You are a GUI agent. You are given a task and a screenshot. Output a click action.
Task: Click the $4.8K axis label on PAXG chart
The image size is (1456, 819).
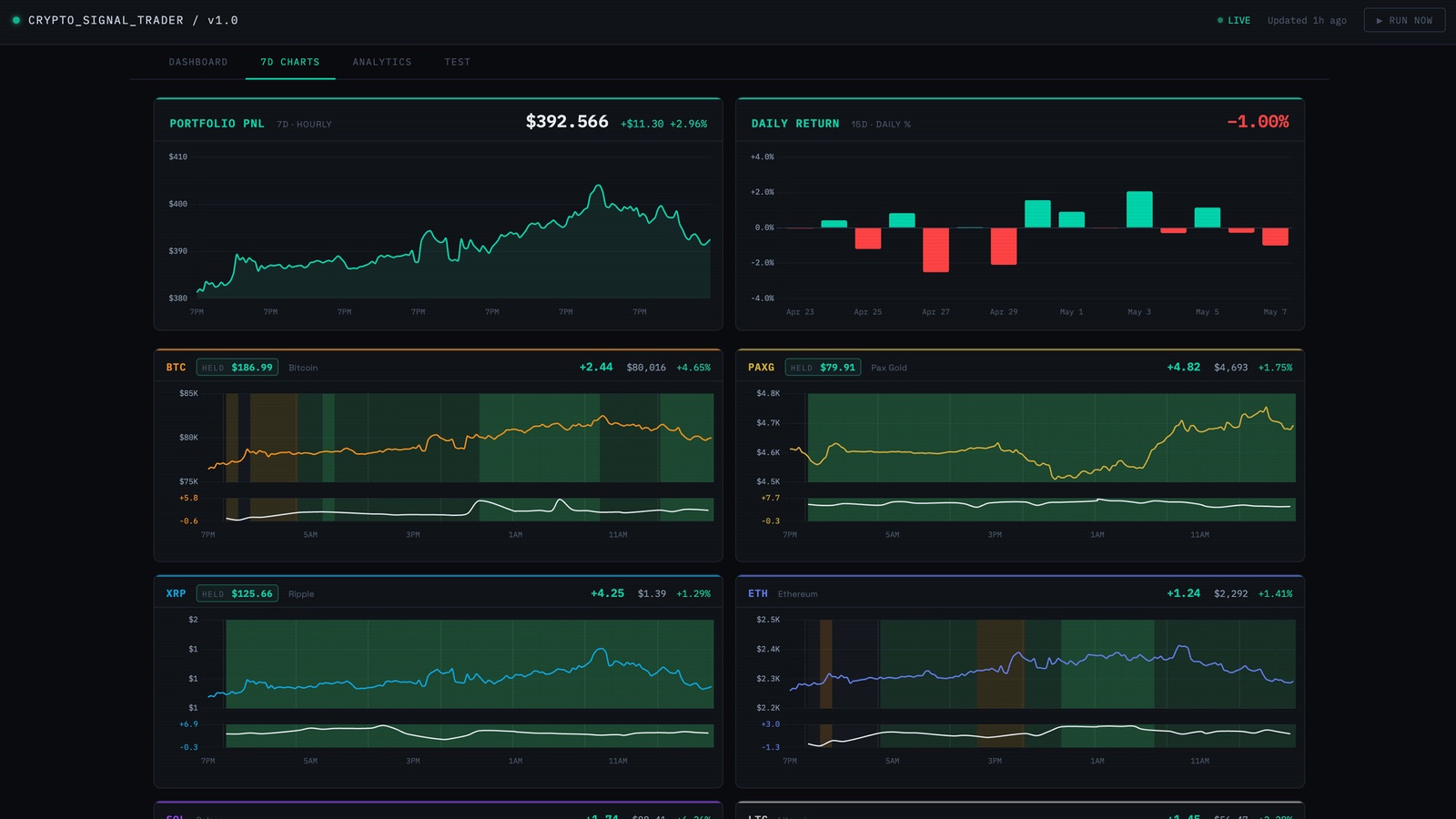point(768,393)
